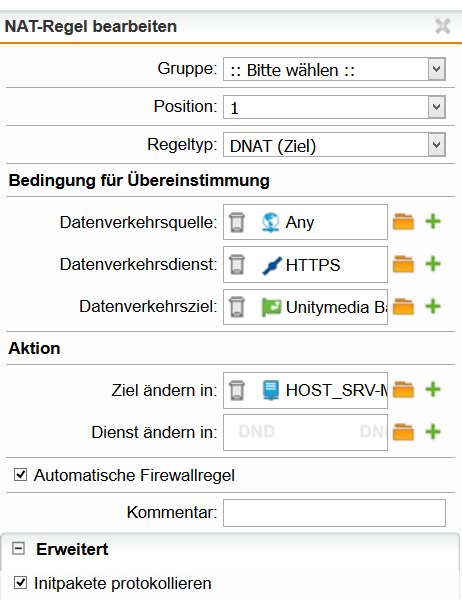Remove Unitymedia entry using trash icon
Image resolution: width=462 pixels, height=600 pixels.
[237, 307]
